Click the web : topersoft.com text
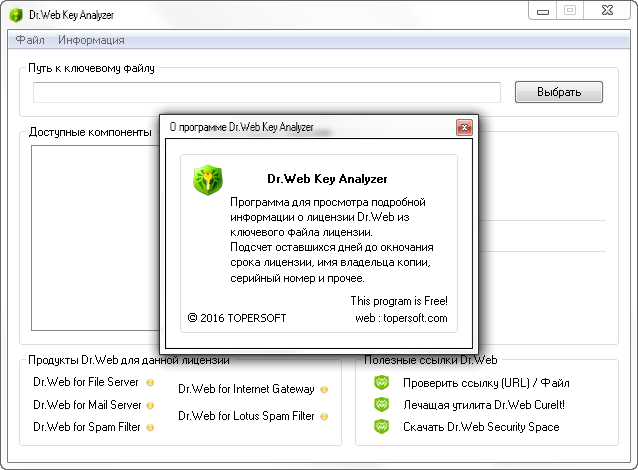This screenshot has width=638, height=470. 401,318
